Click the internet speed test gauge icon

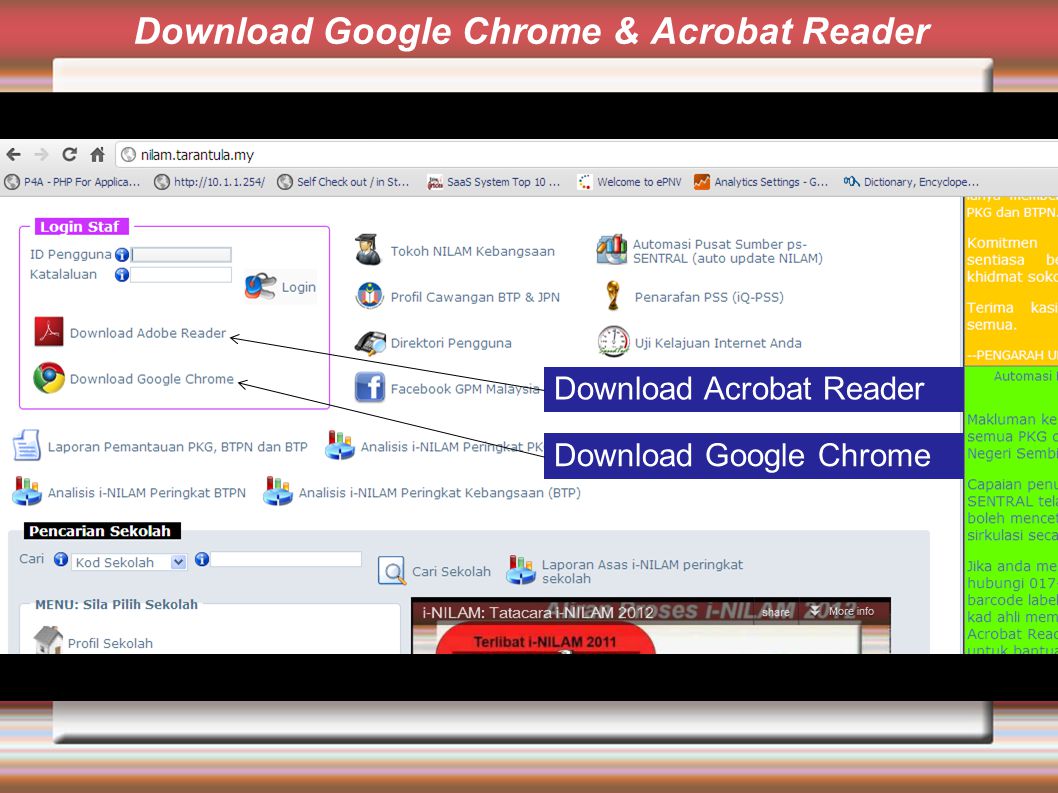click(613, 341)
